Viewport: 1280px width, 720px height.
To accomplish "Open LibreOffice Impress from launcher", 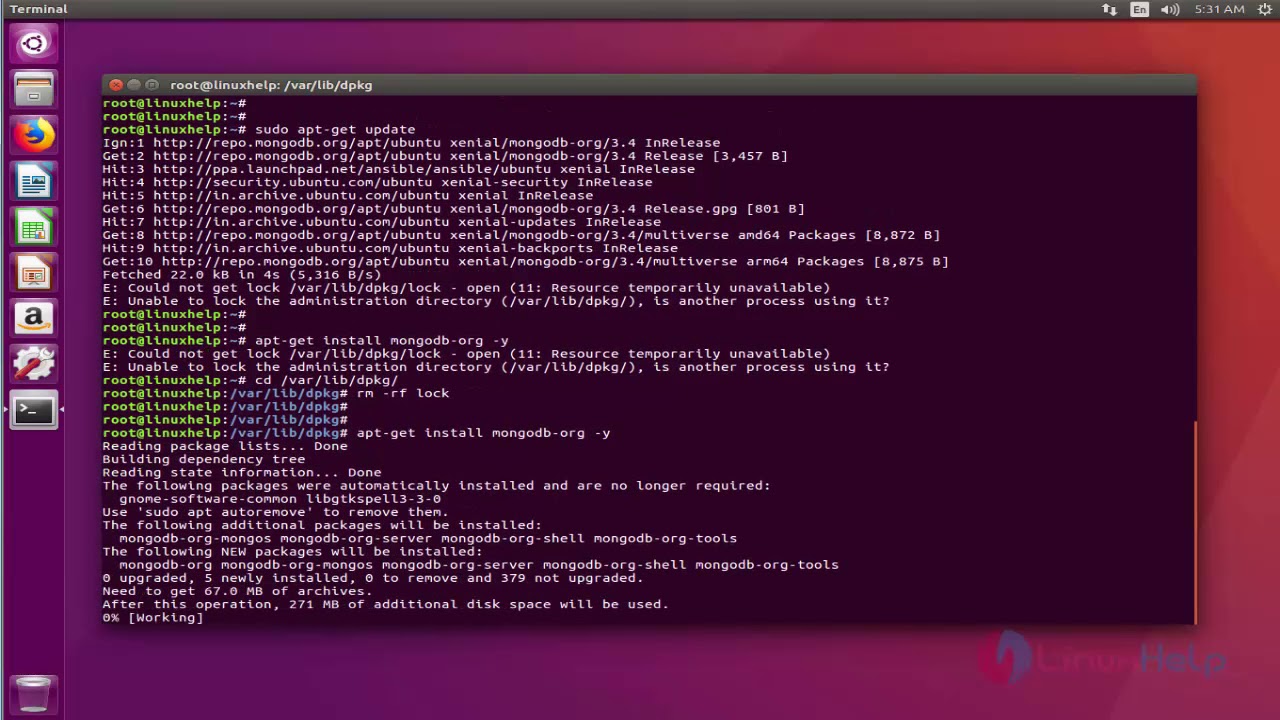I will (33, 274).
